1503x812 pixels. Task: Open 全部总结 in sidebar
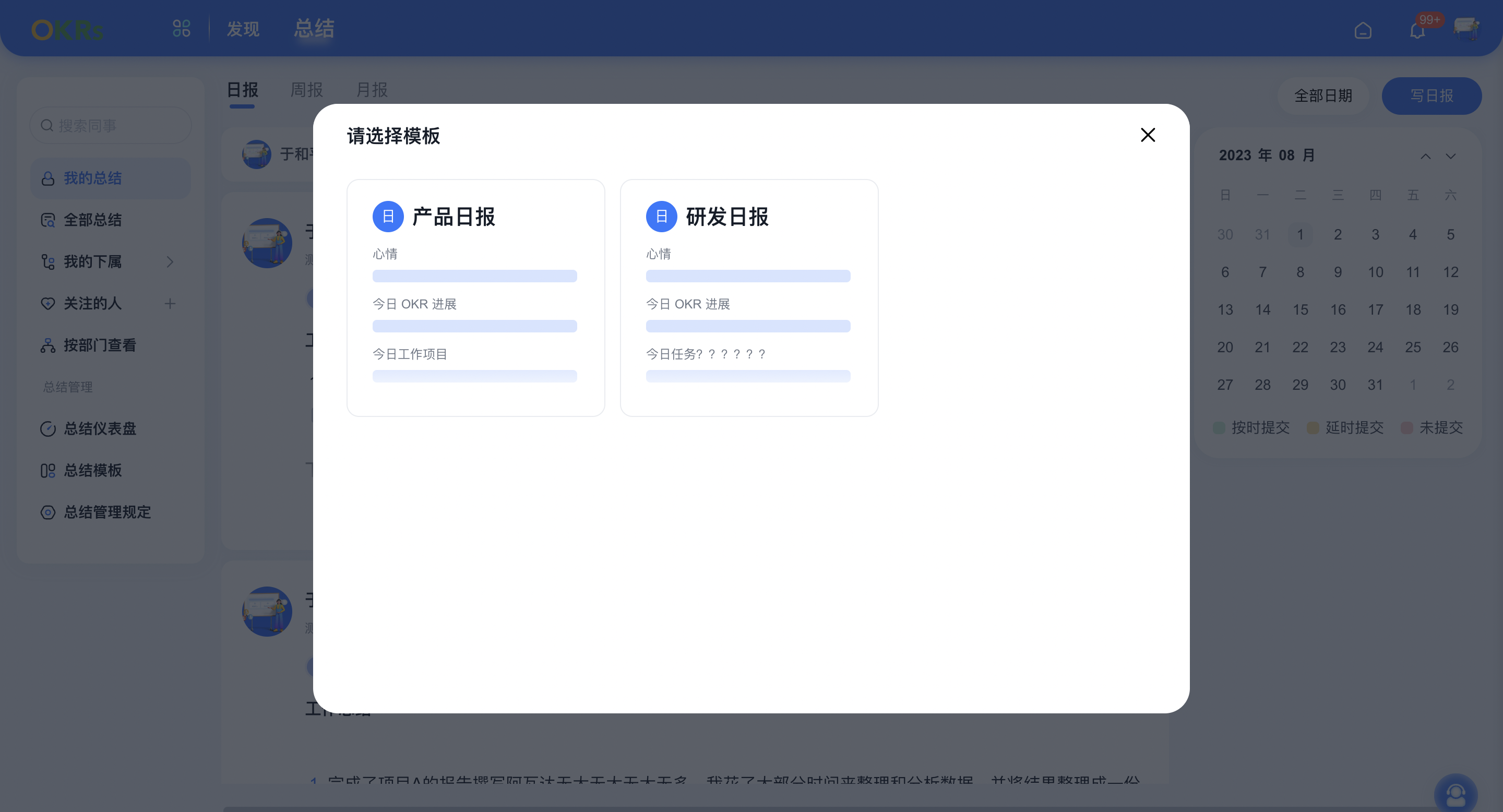click(110, 220)
